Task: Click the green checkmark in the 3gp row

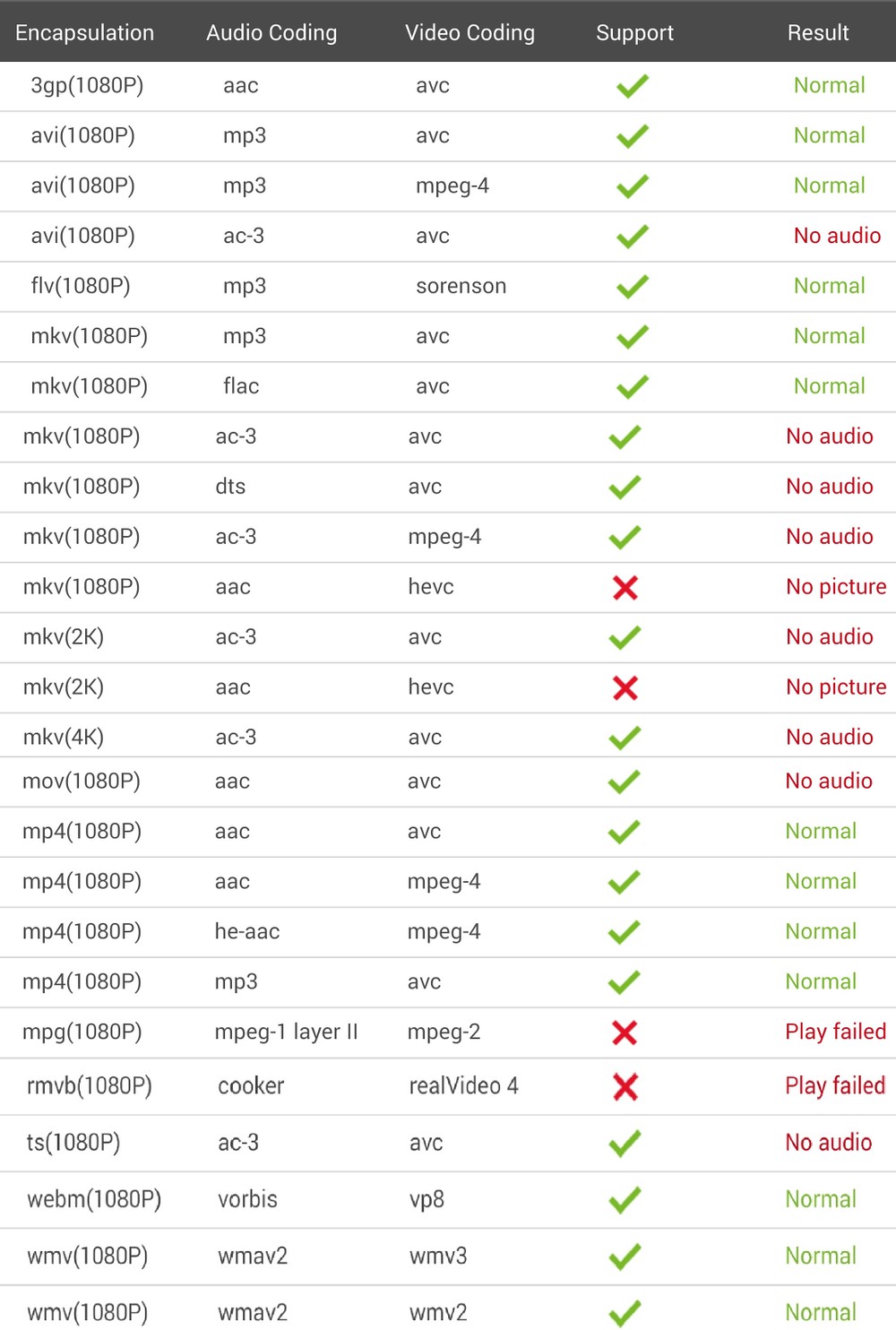Action: (x=633, y=86)
